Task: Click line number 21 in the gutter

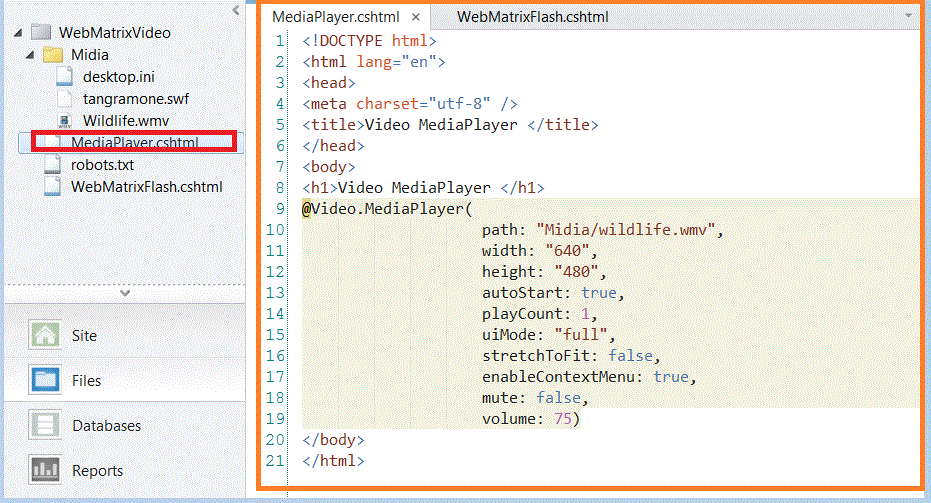Action: (x=275, y=461)
